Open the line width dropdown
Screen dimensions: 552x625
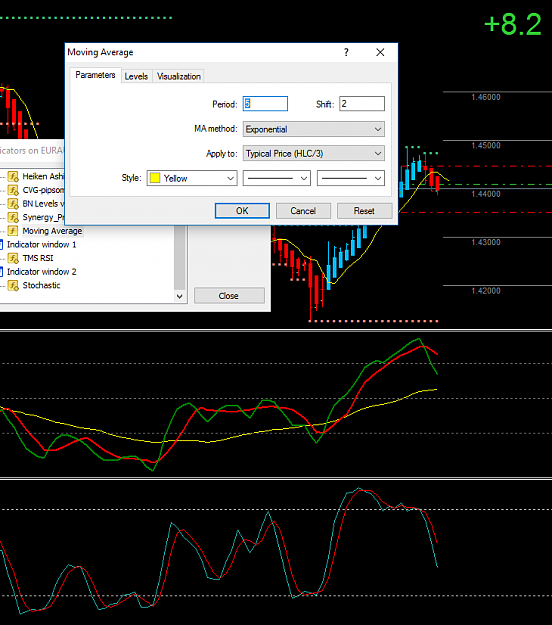(351, 178)
